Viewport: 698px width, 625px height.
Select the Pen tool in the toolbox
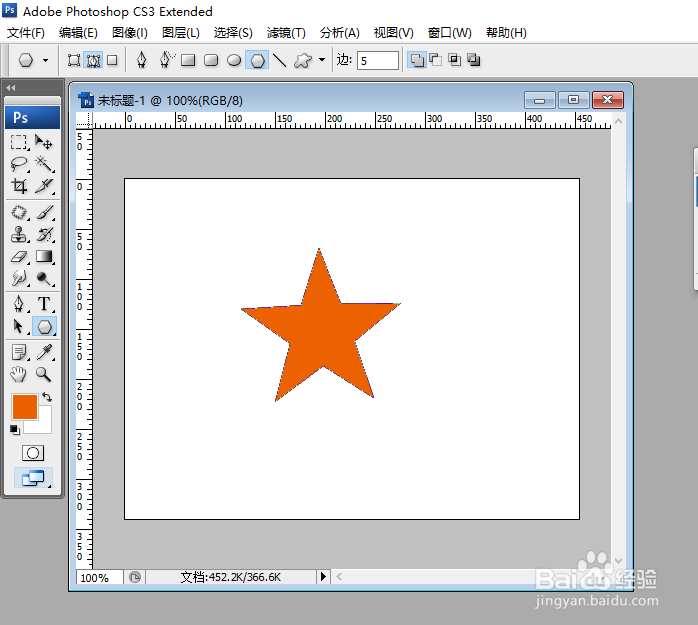click(x=19, y=304)
